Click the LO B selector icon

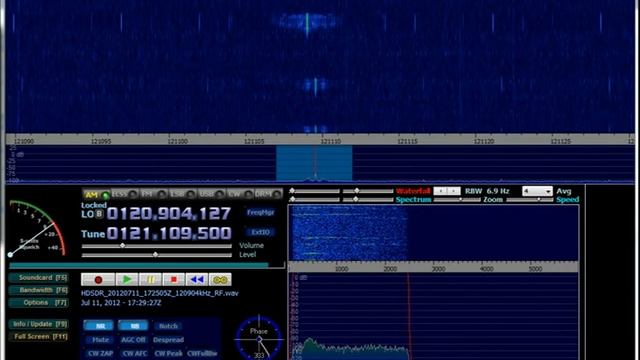(99, 214)
